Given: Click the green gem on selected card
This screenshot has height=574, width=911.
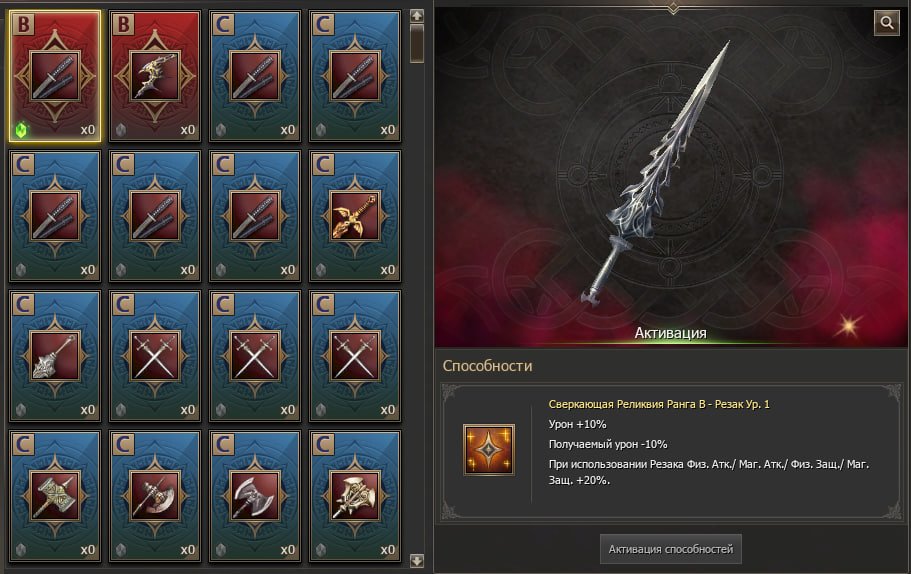Looking at the screenshot, I should tap(21, 130).
